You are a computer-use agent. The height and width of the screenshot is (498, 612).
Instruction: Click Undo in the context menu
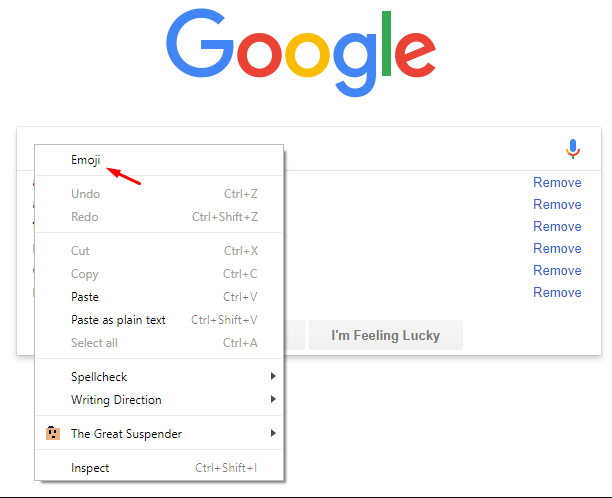tap(85, 194)
